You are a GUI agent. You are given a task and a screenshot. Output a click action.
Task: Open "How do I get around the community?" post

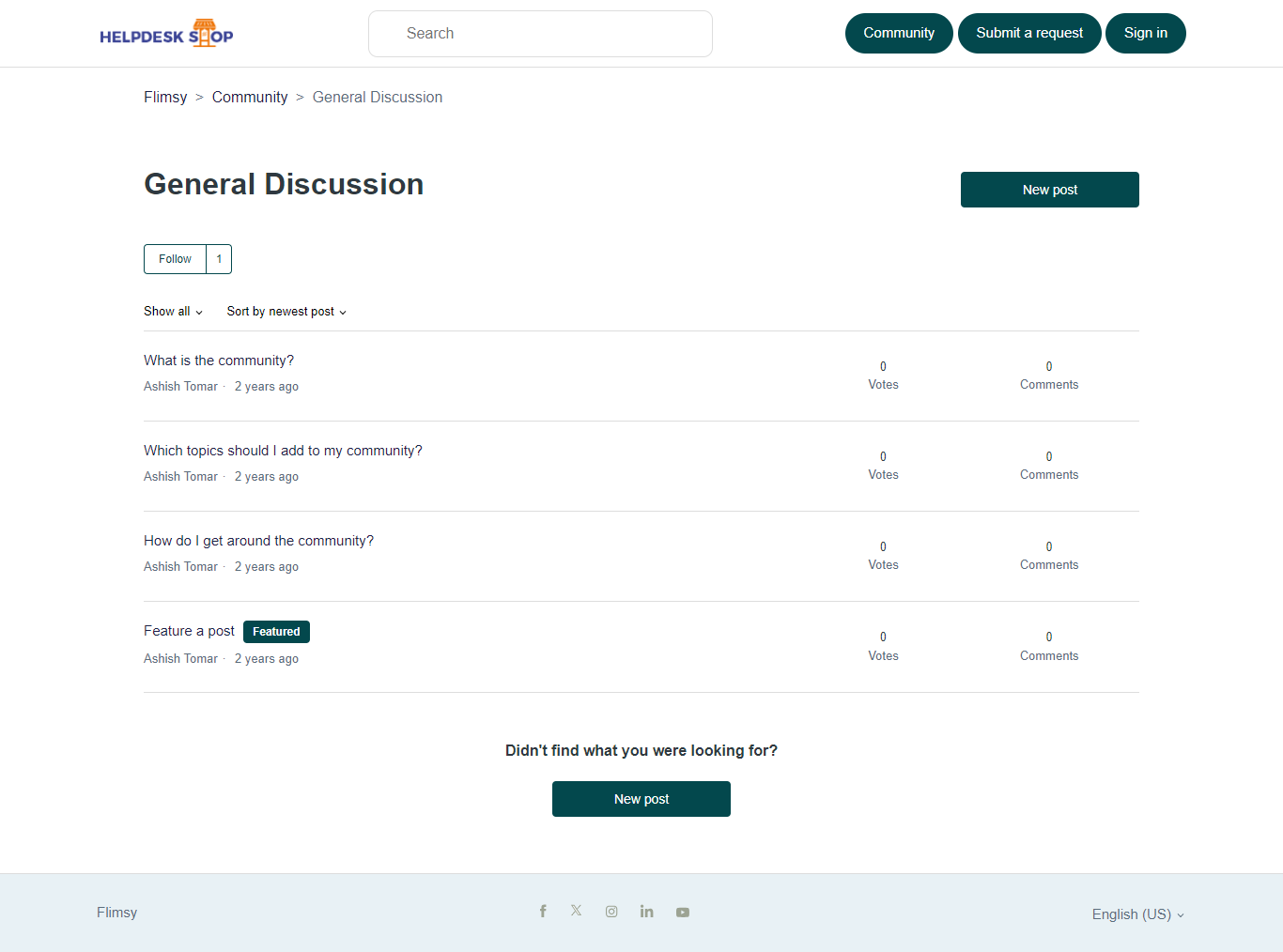tap(258, 541)
